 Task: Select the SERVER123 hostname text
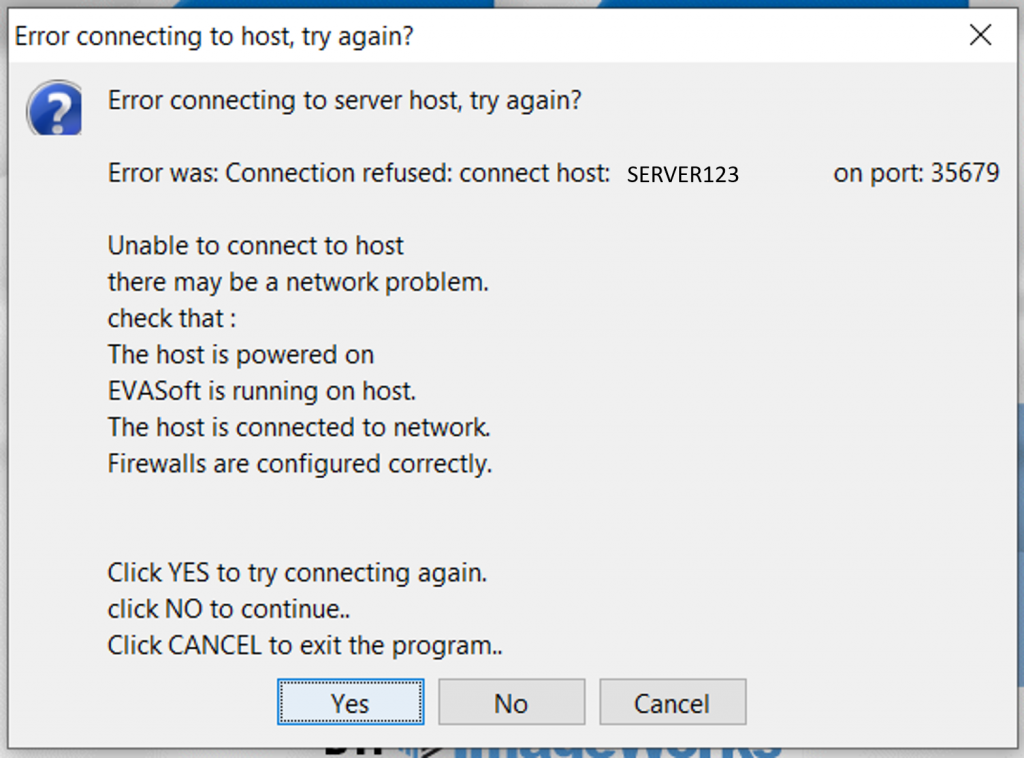682,174
